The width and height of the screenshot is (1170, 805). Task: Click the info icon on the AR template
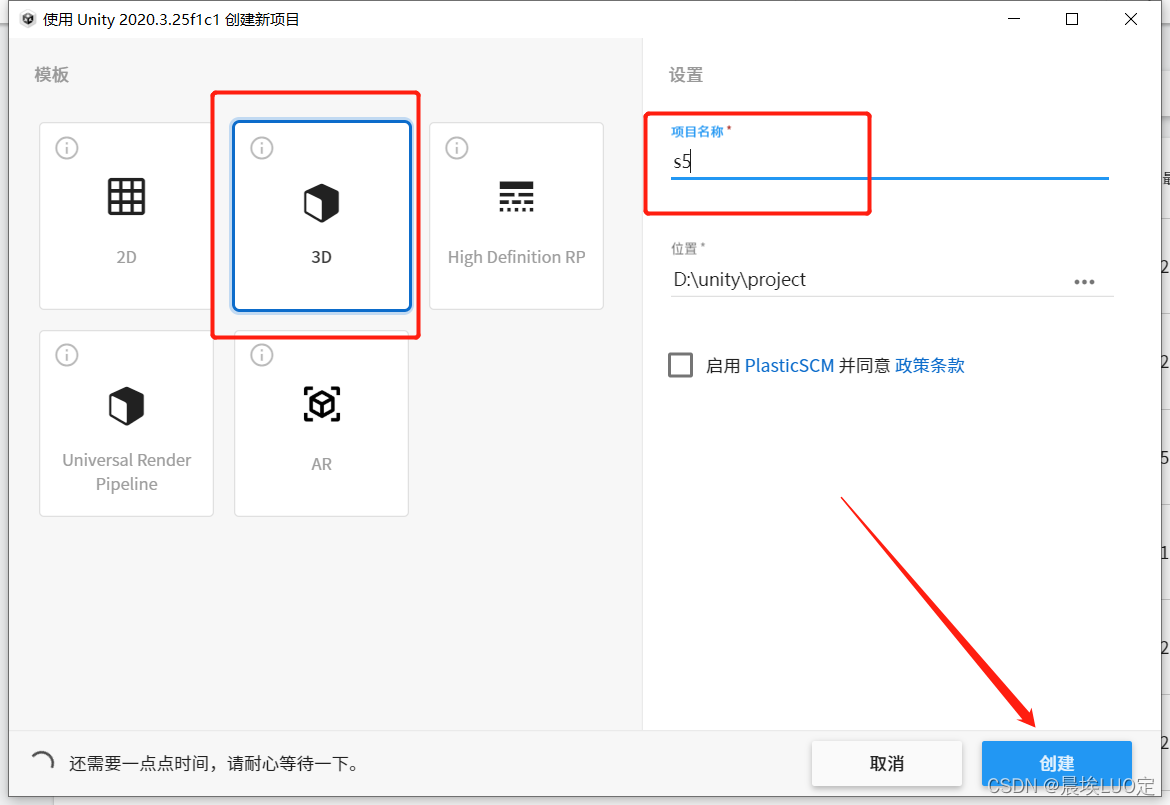pyautogui.click(x=261, y=354)
